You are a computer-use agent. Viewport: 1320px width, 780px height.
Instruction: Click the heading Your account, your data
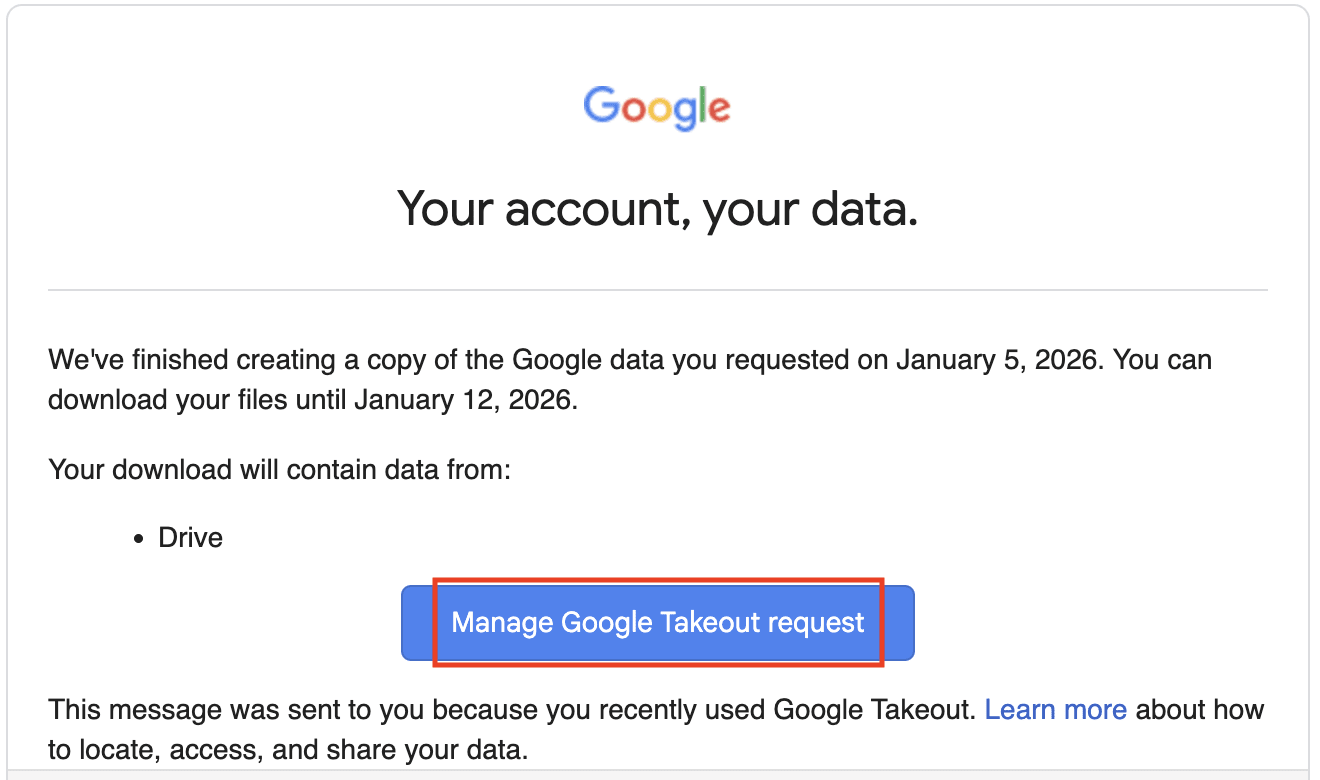click(657, 209)
